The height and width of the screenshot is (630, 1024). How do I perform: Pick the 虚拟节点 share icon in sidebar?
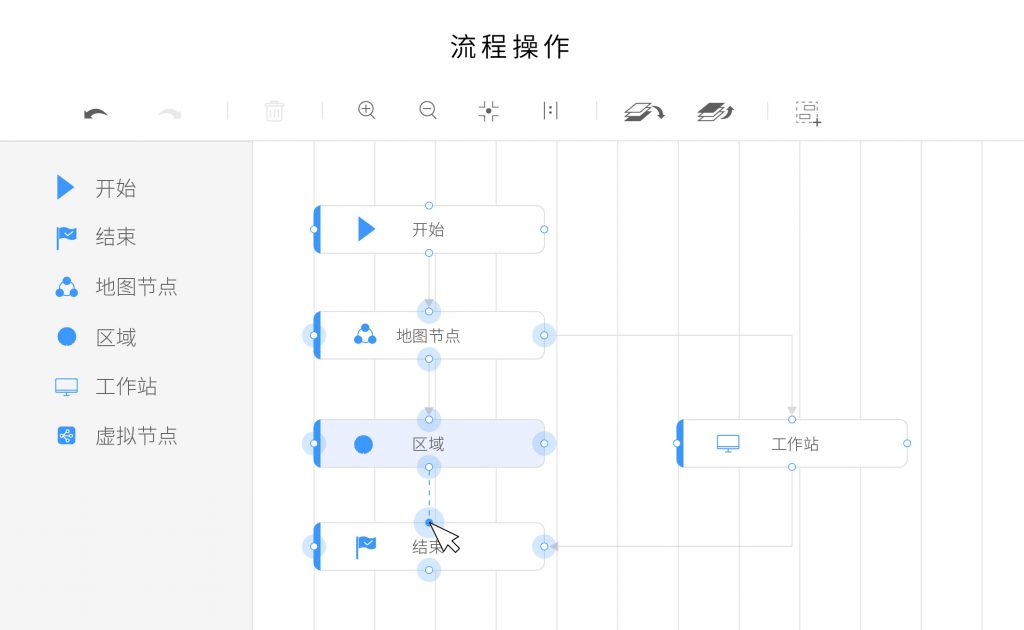pos(67,435)
